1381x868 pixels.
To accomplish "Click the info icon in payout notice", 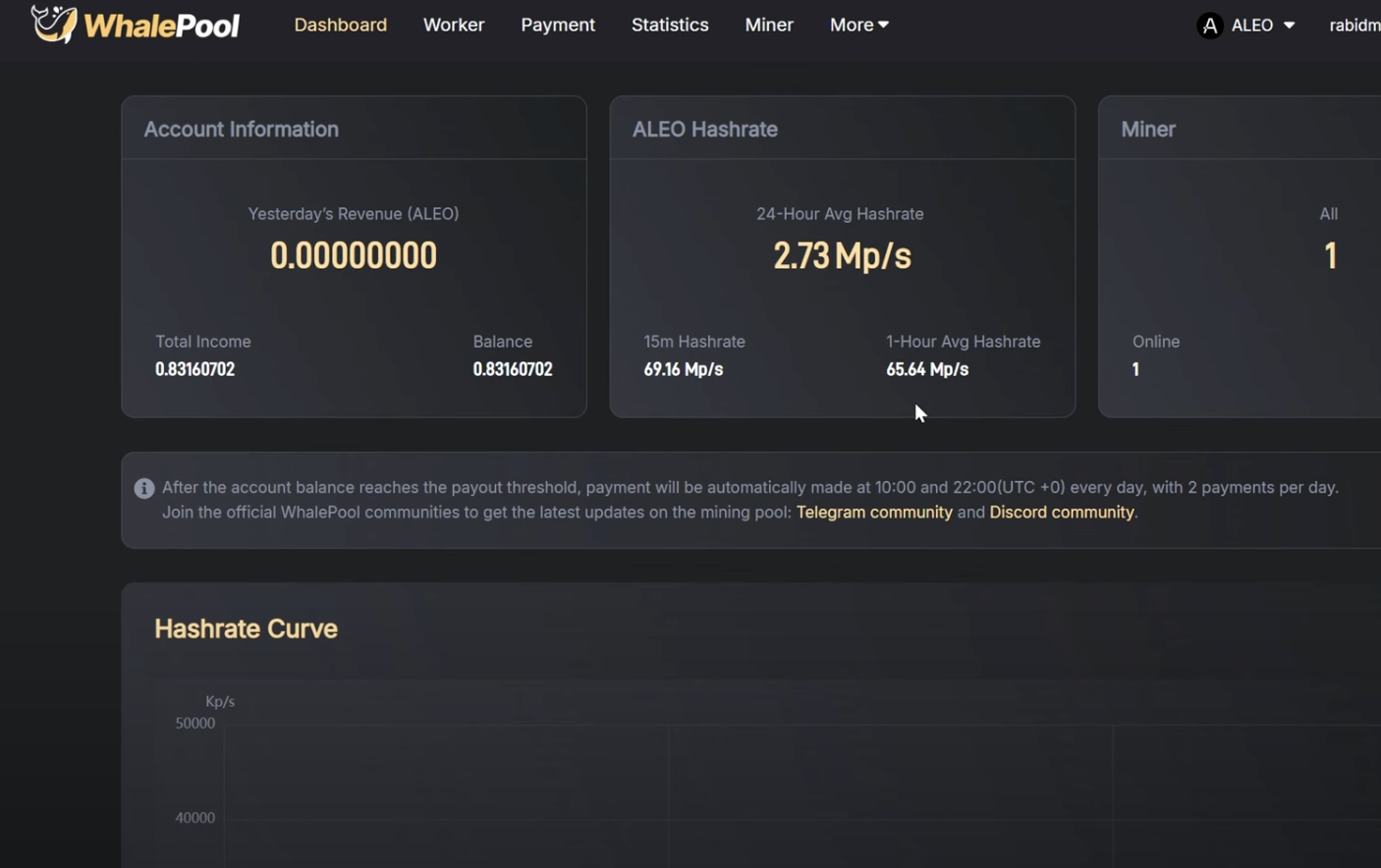I will (144, 488).
